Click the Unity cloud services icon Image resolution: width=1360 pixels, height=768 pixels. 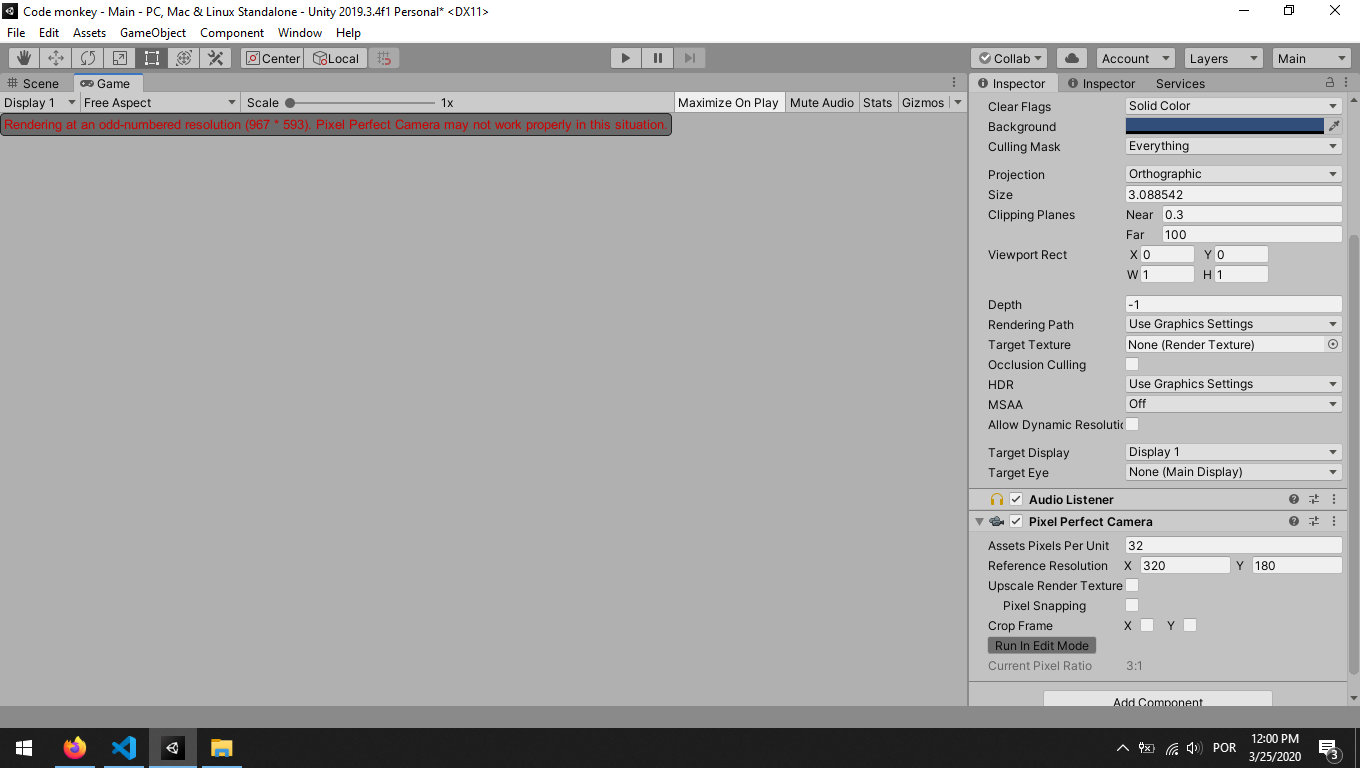pos(1070,57)
